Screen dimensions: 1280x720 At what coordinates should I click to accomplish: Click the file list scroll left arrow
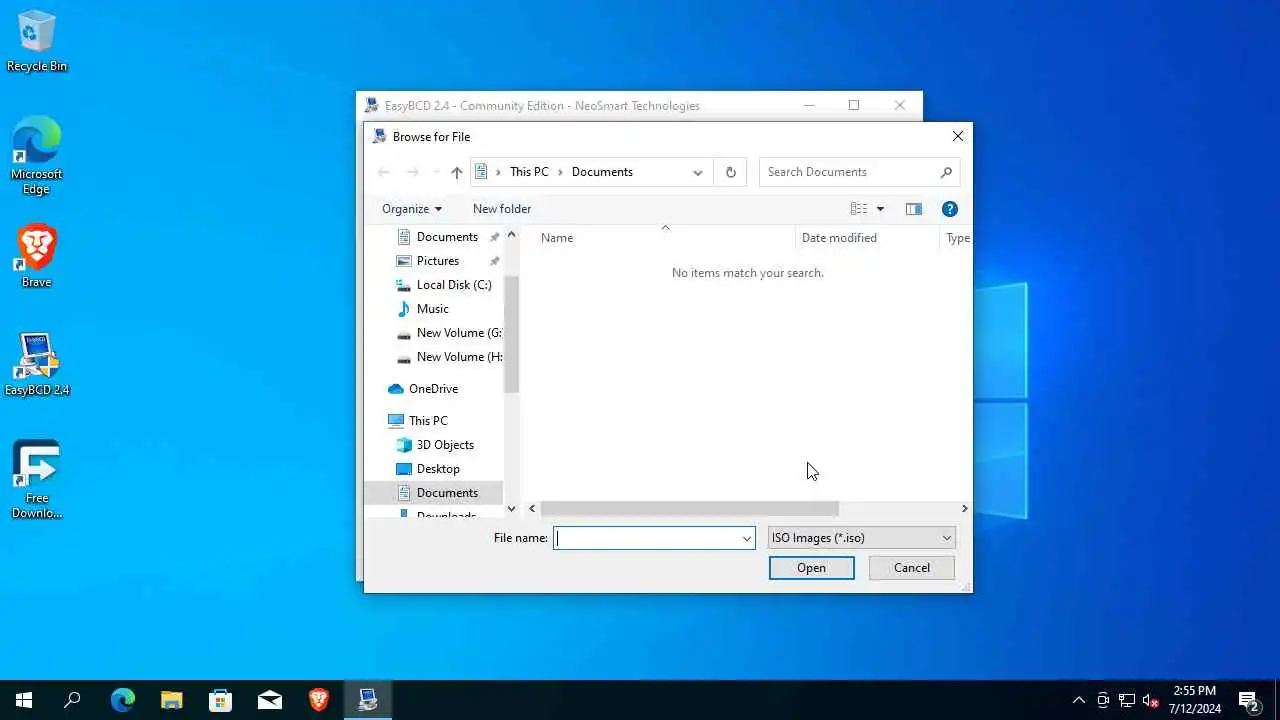(532, 509)
